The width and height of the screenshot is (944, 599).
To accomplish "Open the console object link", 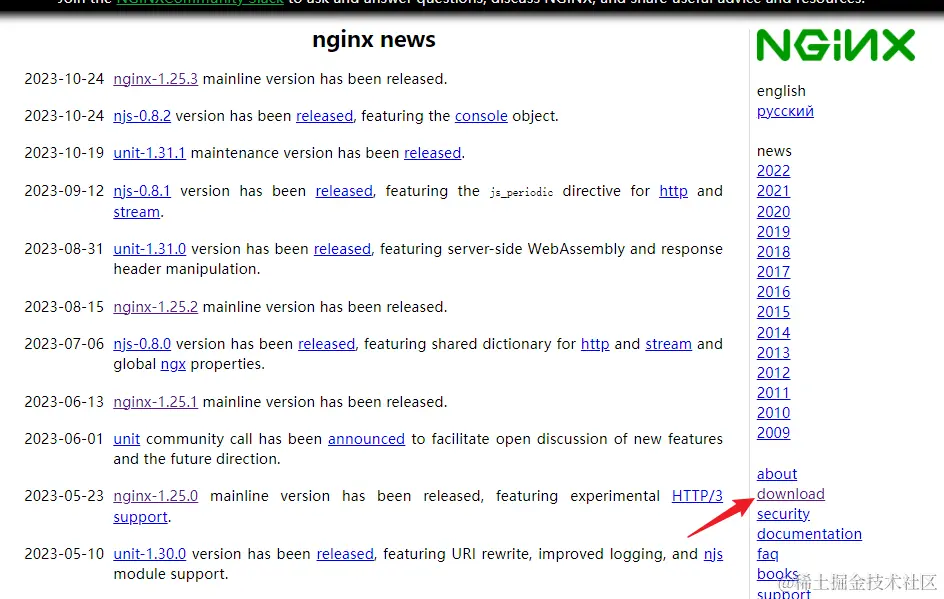I will coord(481,116).
